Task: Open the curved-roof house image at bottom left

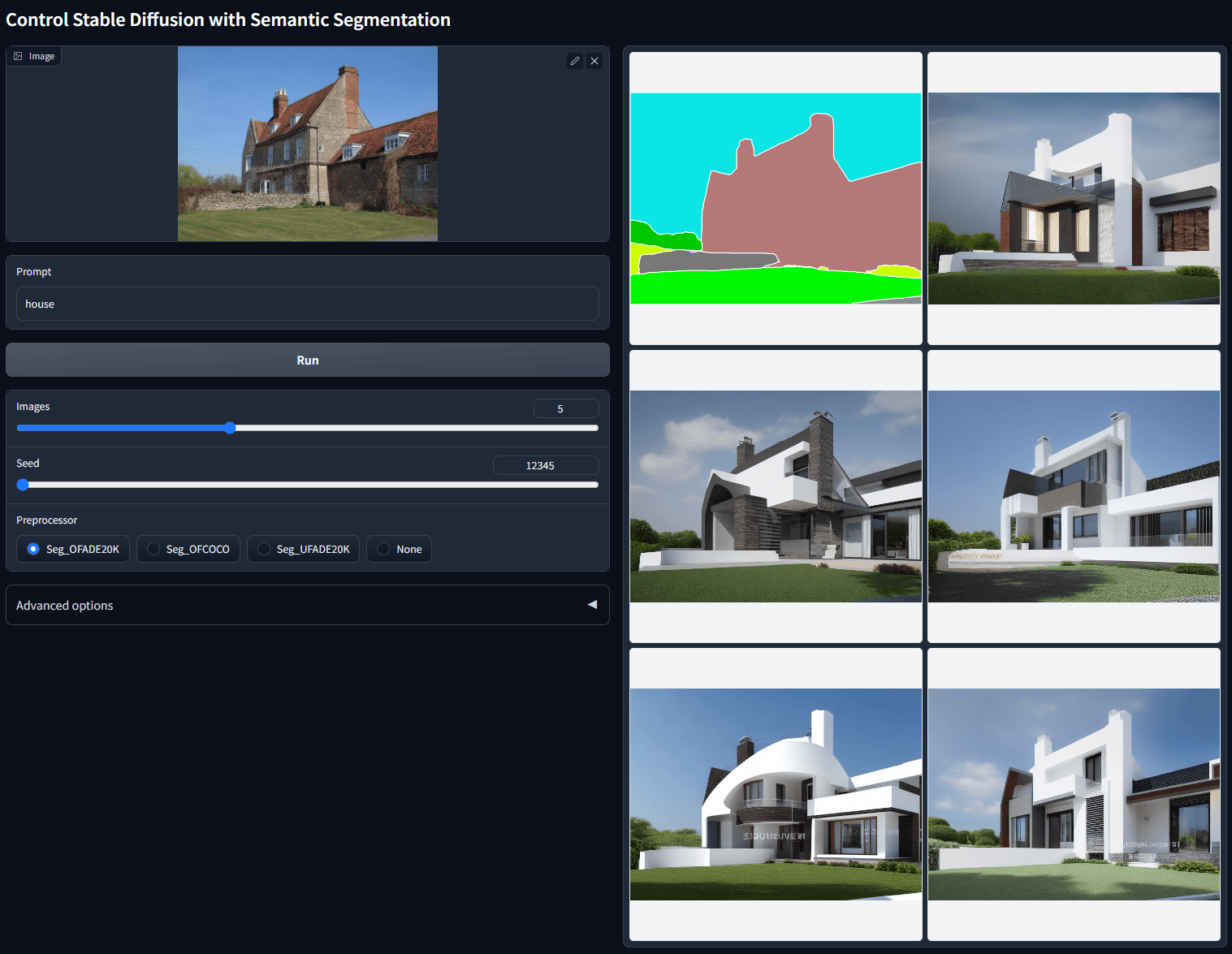Action: click(775, 794)
